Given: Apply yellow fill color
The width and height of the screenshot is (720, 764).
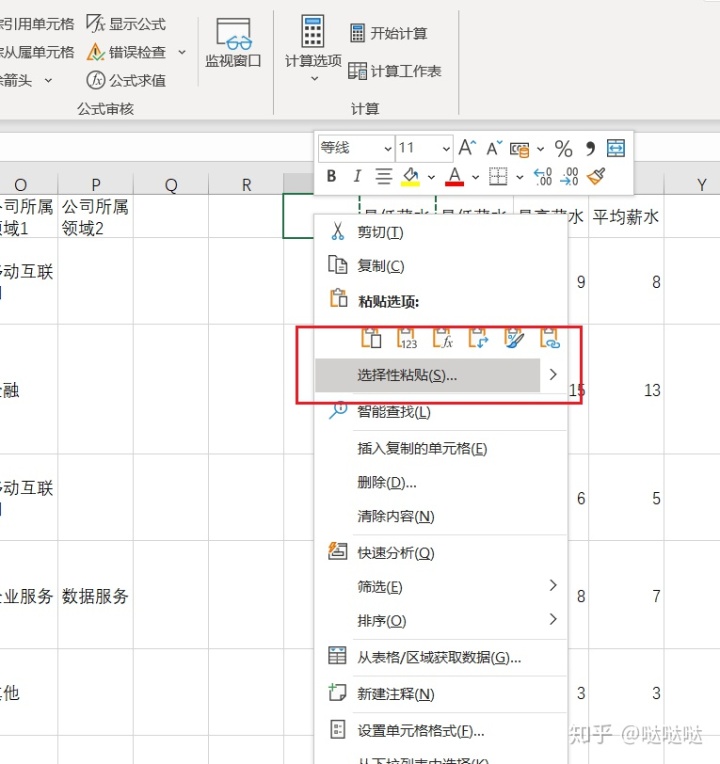Looking at the screenshot, I should tap(411, 176).
